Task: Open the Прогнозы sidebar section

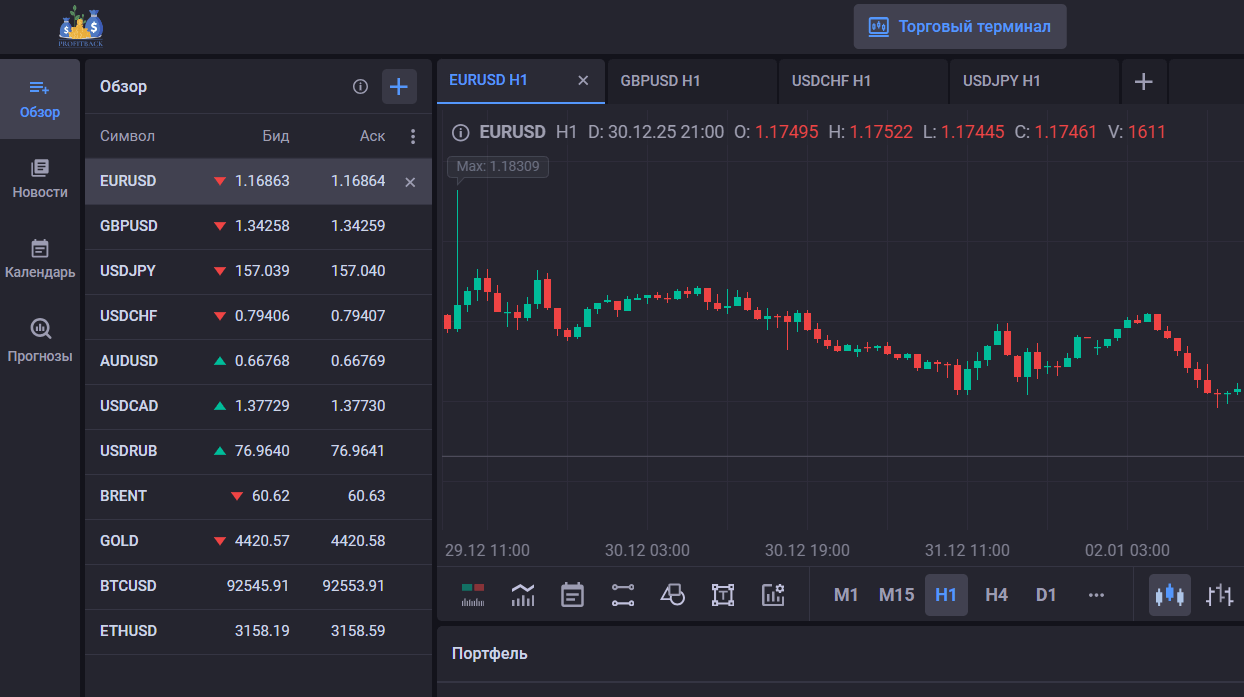Action: 40,340
